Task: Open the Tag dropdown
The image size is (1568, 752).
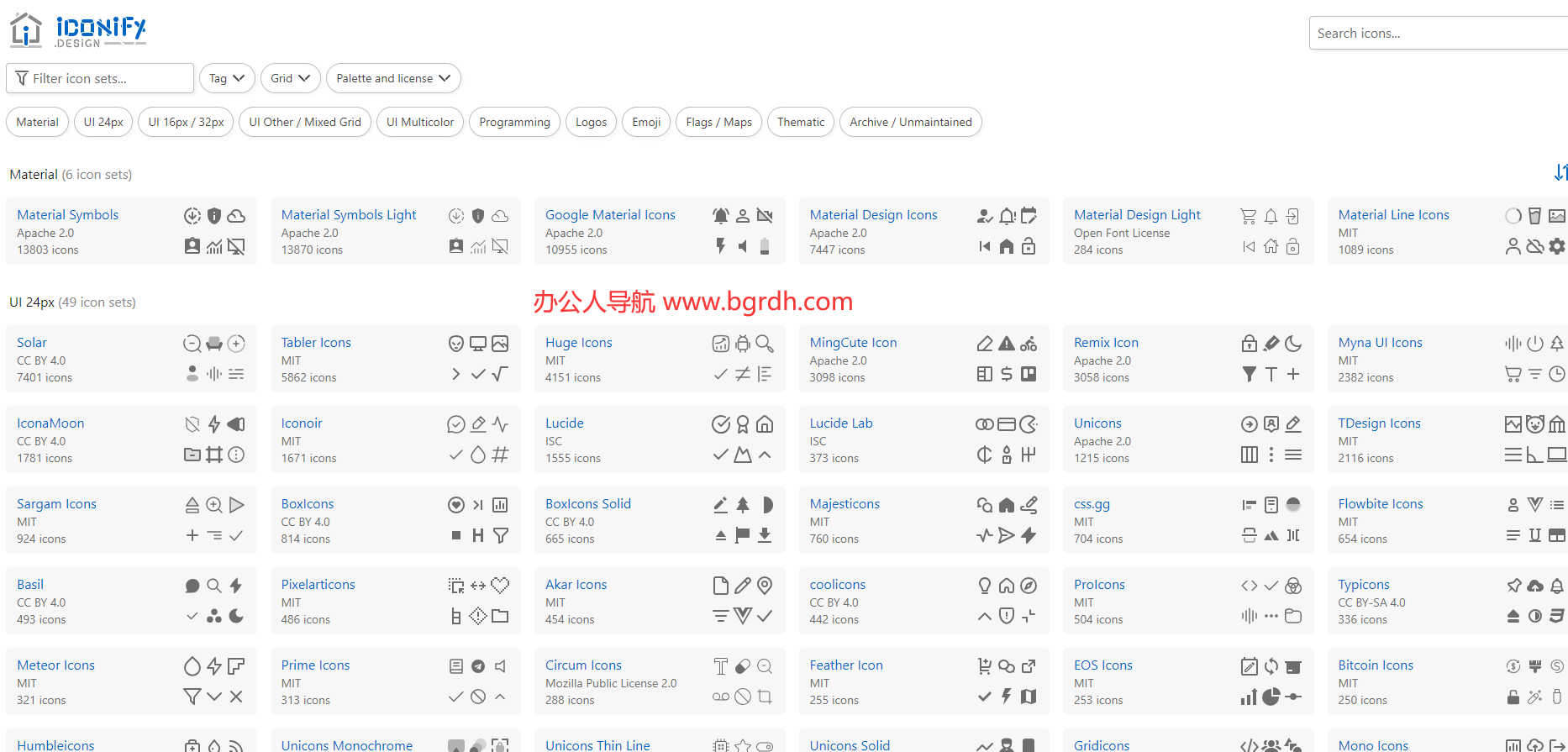Action: (x=227, y=78)
